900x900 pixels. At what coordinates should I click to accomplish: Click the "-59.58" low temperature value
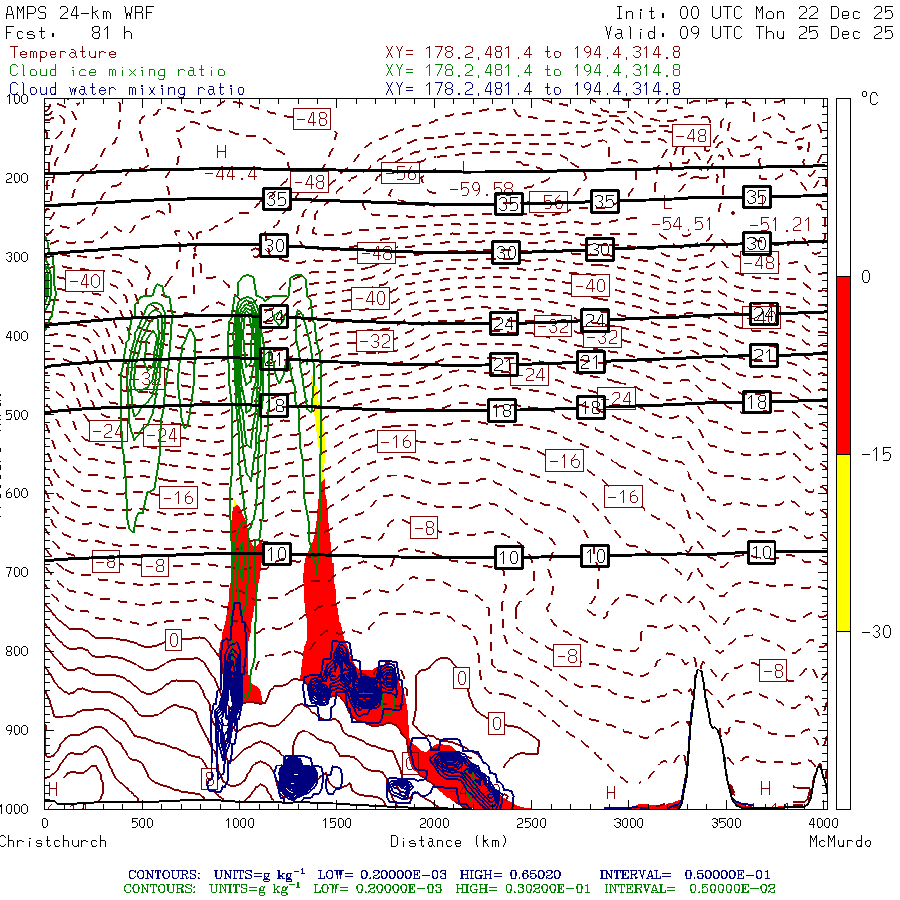point(482,188)
